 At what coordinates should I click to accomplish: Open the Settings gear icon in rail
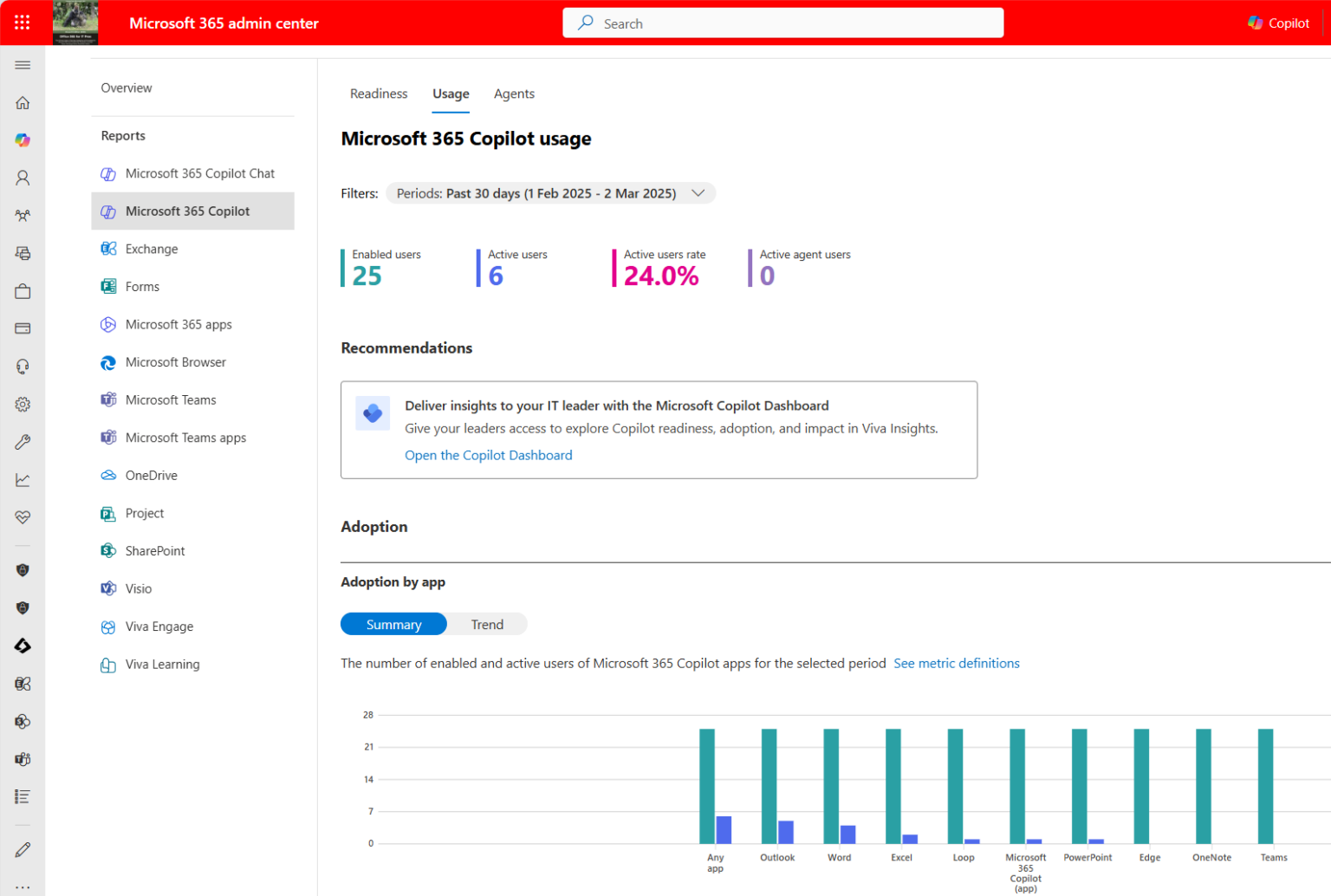pos(23,405)
